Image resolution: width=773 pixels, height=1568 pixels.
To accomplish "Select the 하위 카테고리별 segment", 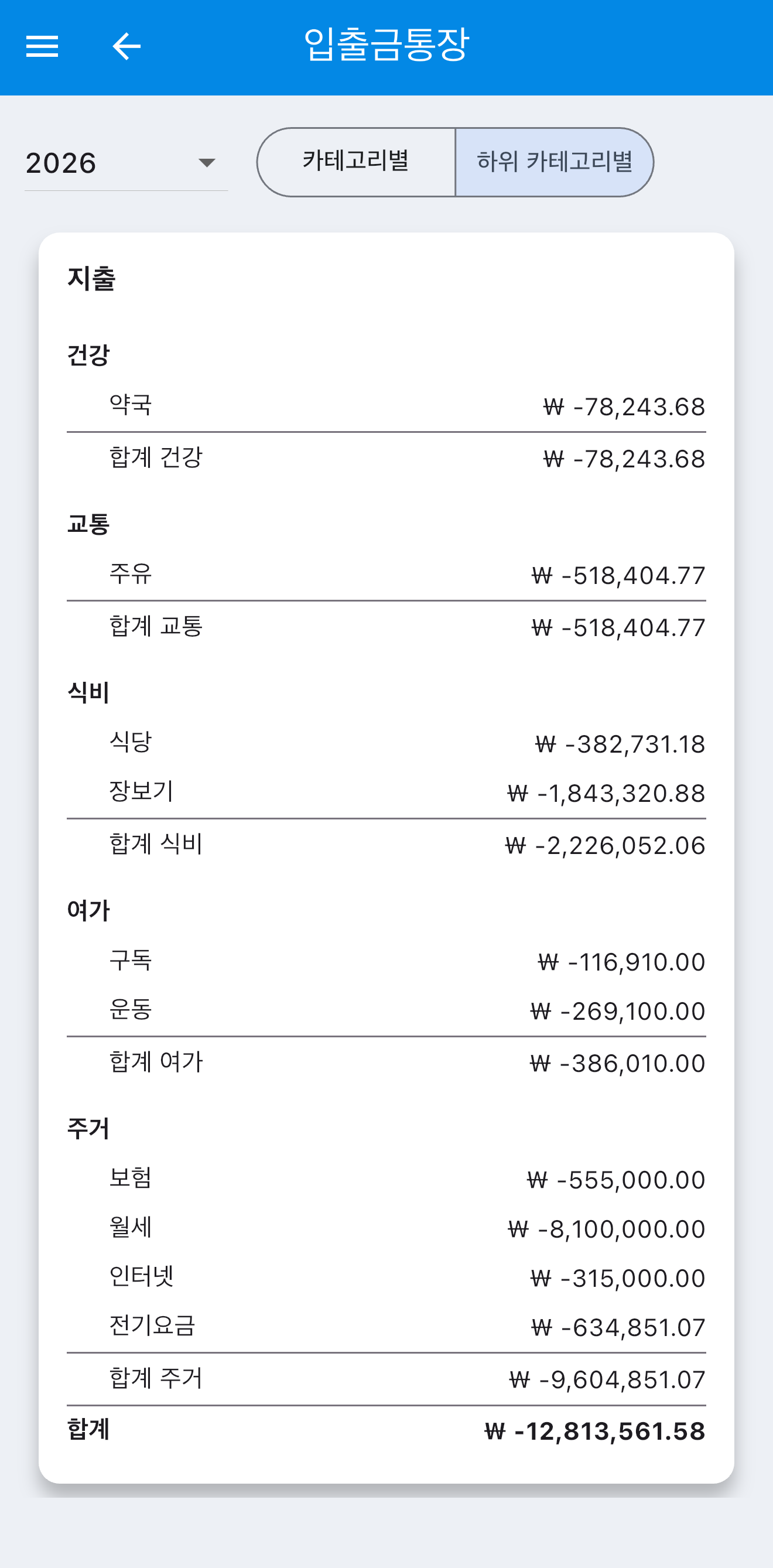I will click(x=555, y=162).
